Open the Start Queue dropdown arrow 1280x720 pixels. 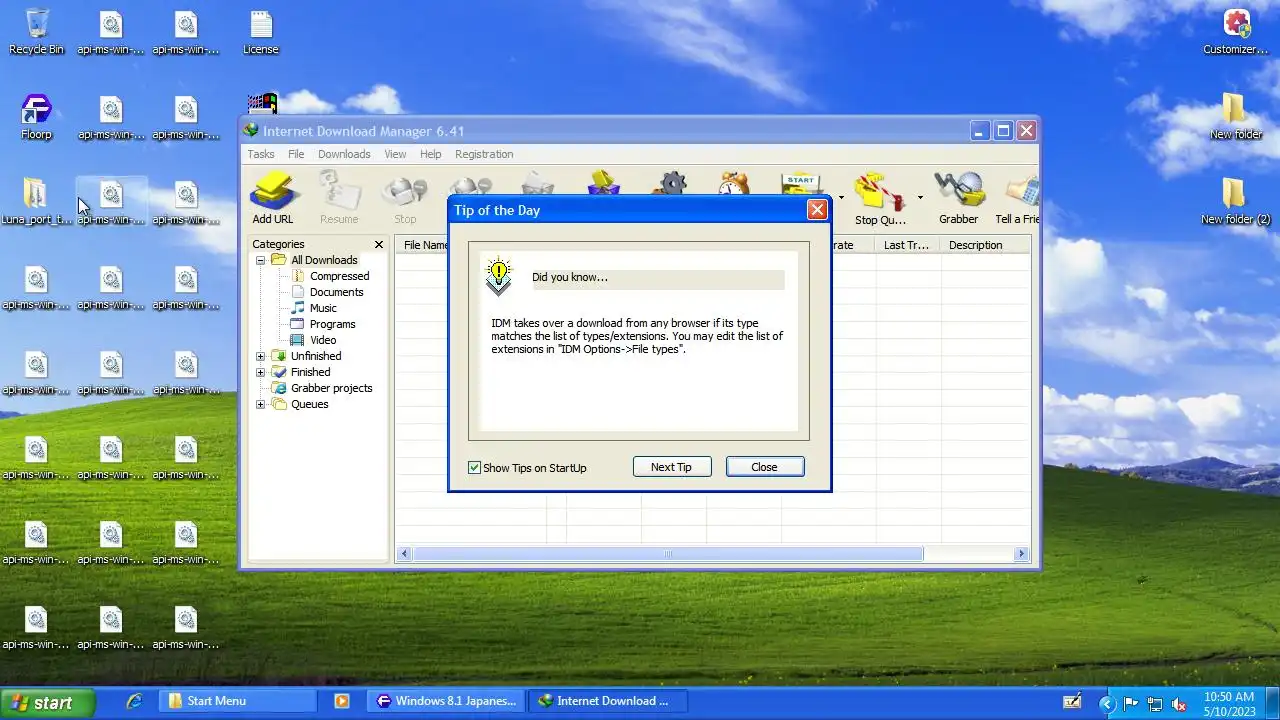(x=840, y=197)
